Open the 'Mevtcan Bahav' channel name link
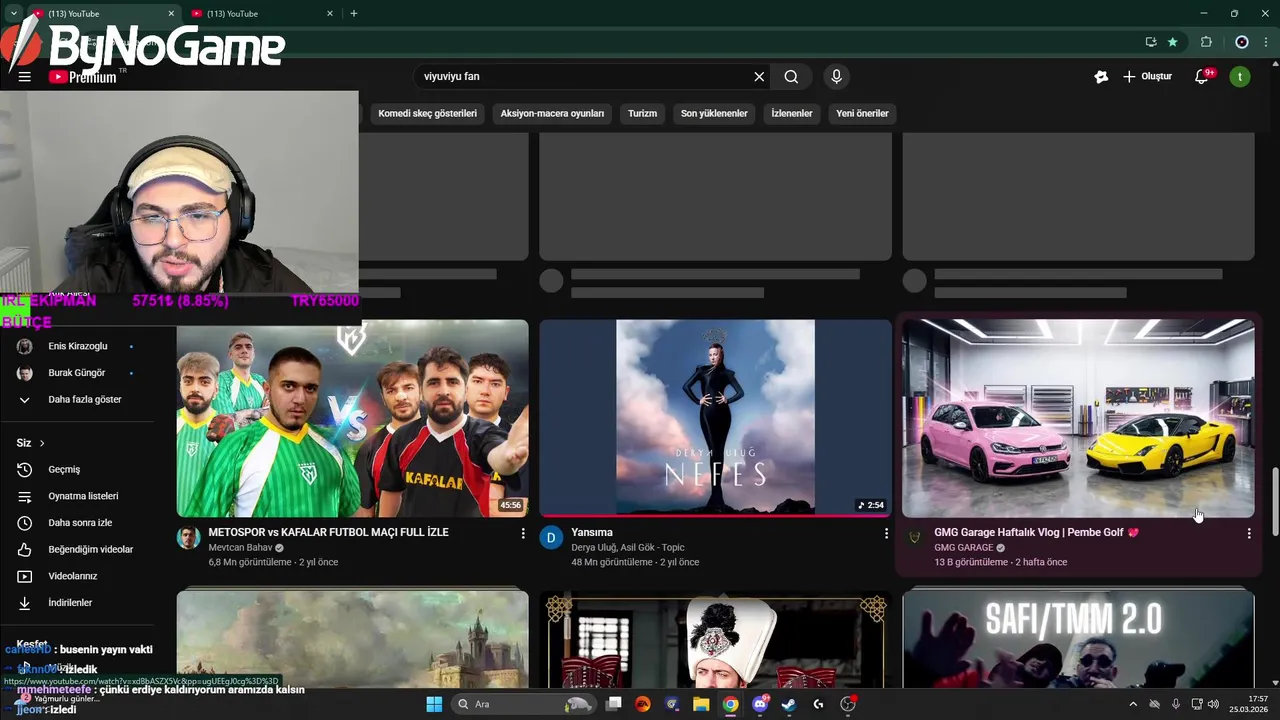 (x=240, y=548)
